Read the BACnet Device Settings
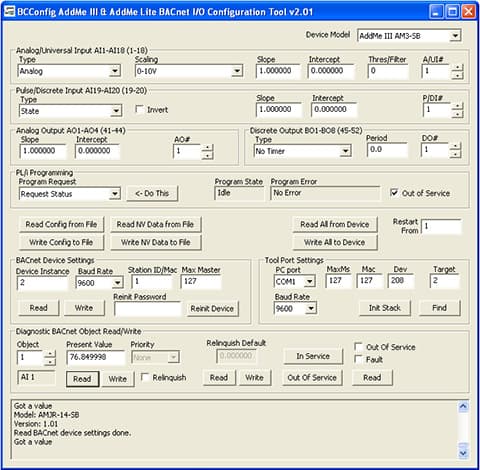 click(39, 308)
